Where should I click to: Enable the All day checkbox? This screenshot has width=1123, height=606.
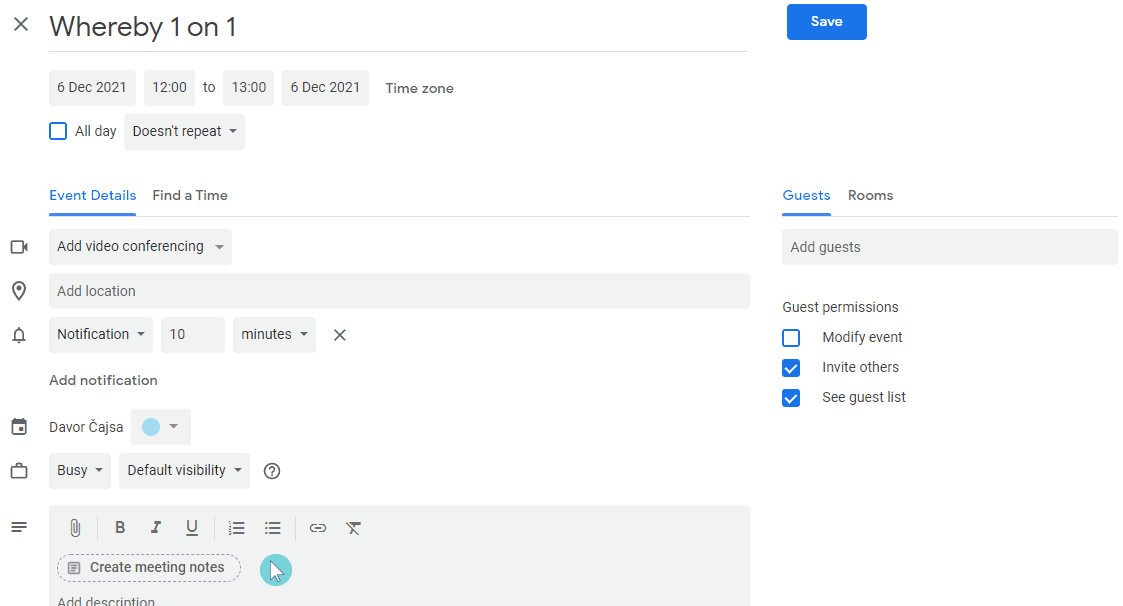[59, 131]
